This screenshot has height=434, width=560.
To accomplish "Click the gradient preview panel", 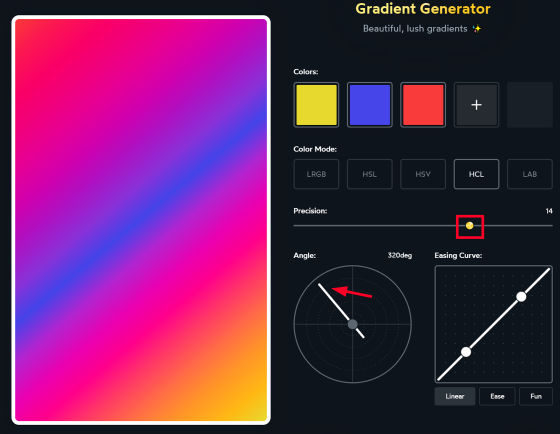I will coord(141,220).
